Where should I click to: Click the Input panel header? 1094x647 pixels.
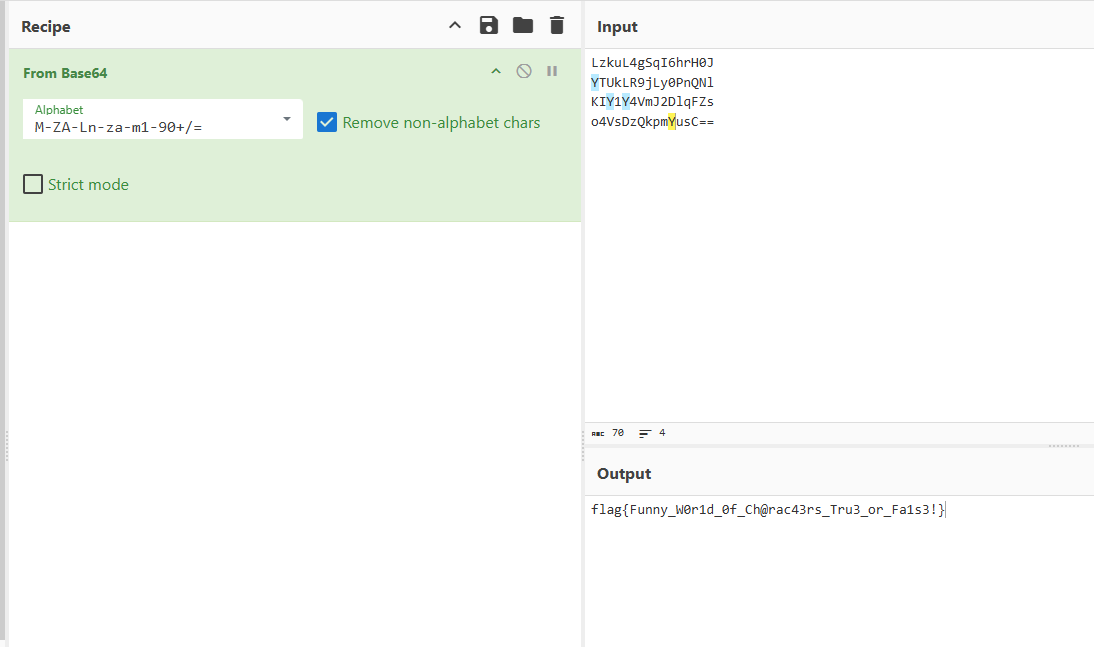point(617,27)
